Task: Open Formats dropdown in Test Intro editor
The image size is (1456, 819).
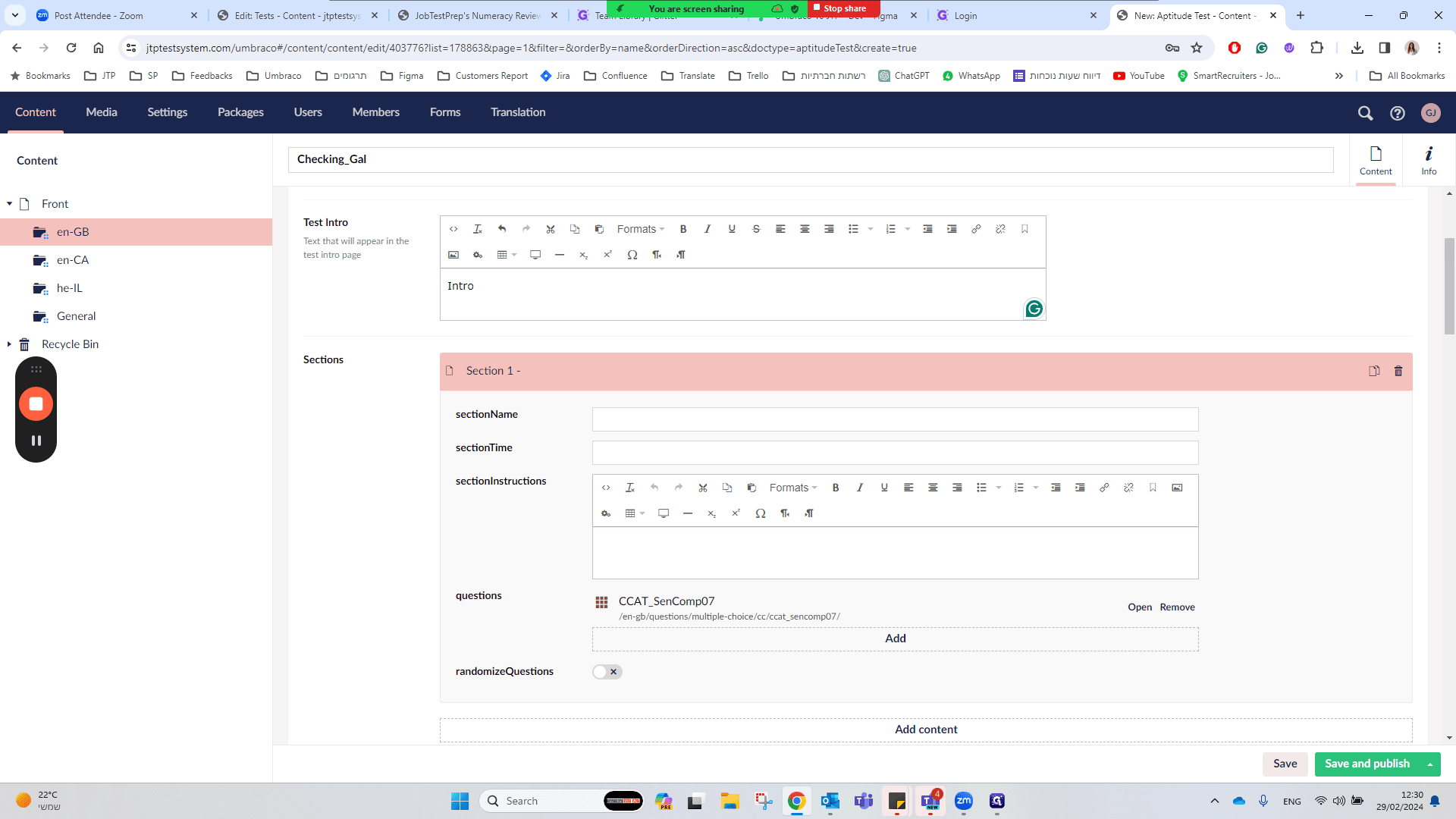Action: click(641, 229)
